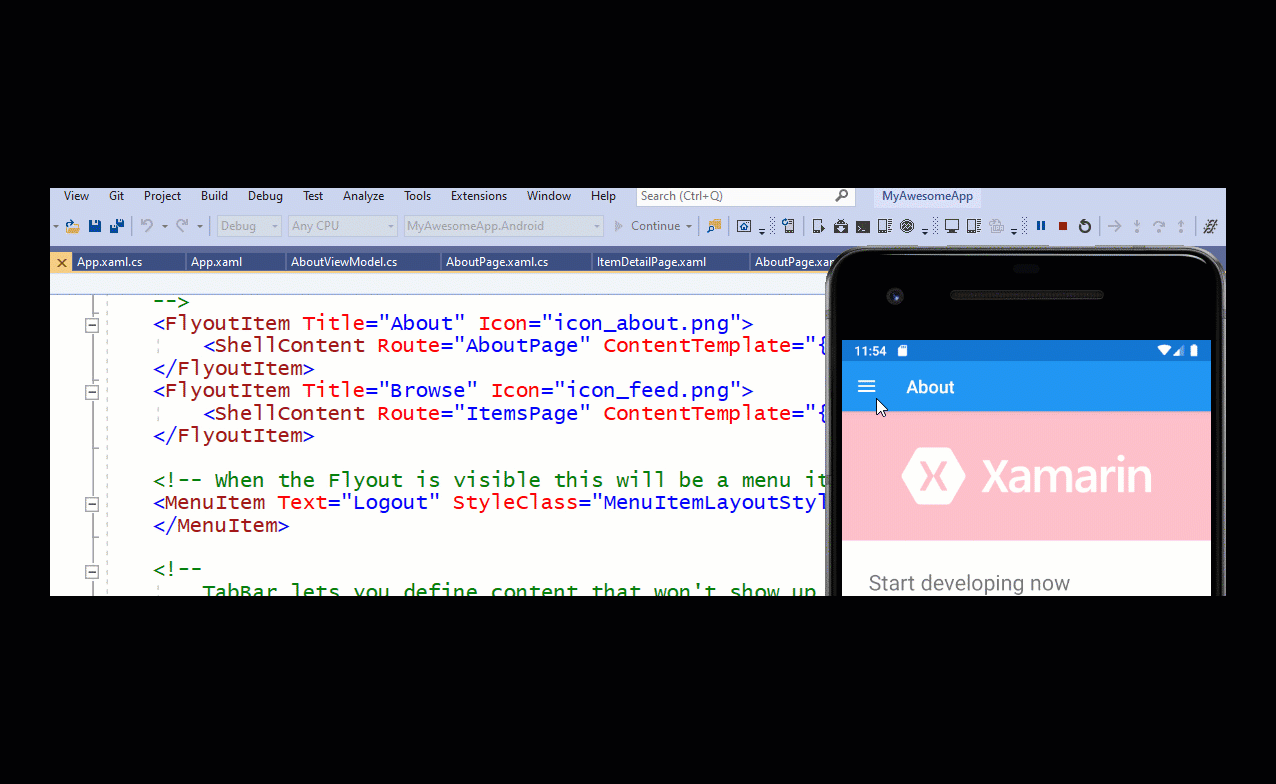Open the Test menu
The width and height of the screenshot is (1276, 784).
[x=313, y=196]
